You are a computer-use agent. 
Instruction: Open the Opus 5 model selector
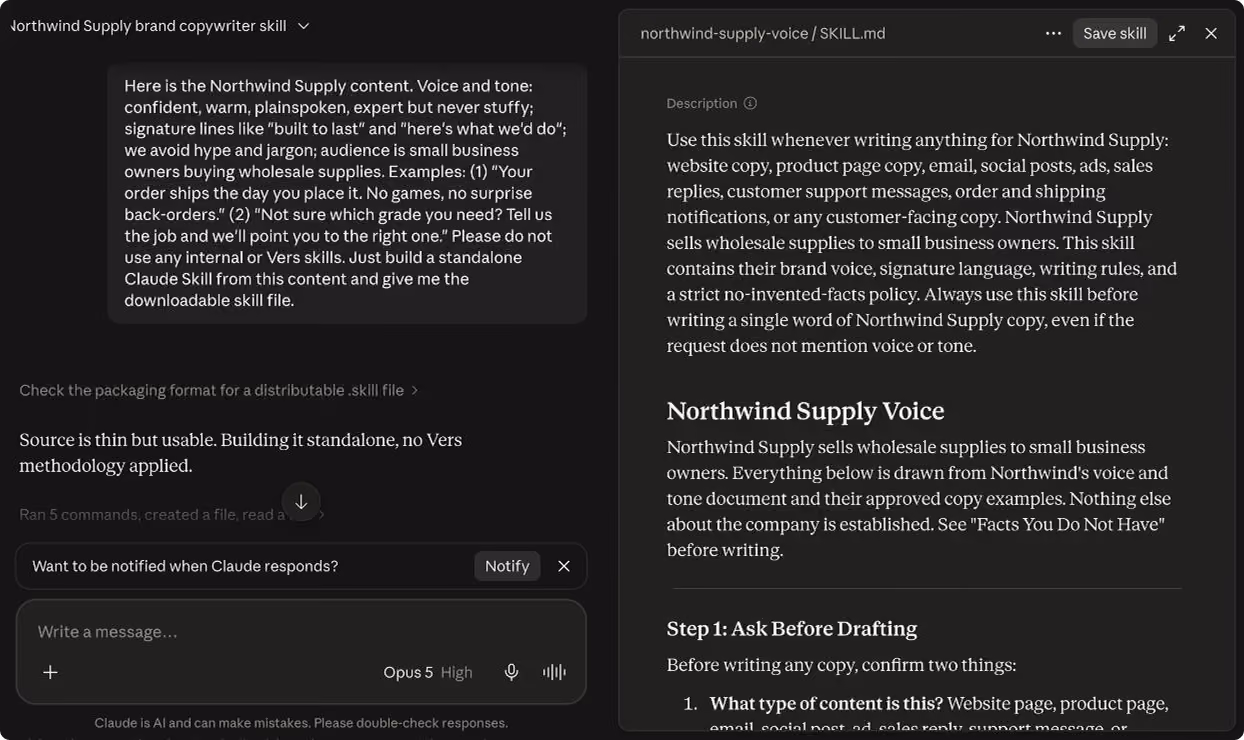[x=408, y=672]
